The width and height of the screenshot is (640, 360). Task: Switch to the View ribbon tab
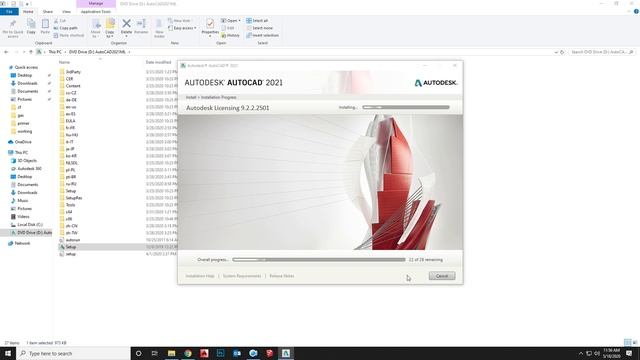66,11
